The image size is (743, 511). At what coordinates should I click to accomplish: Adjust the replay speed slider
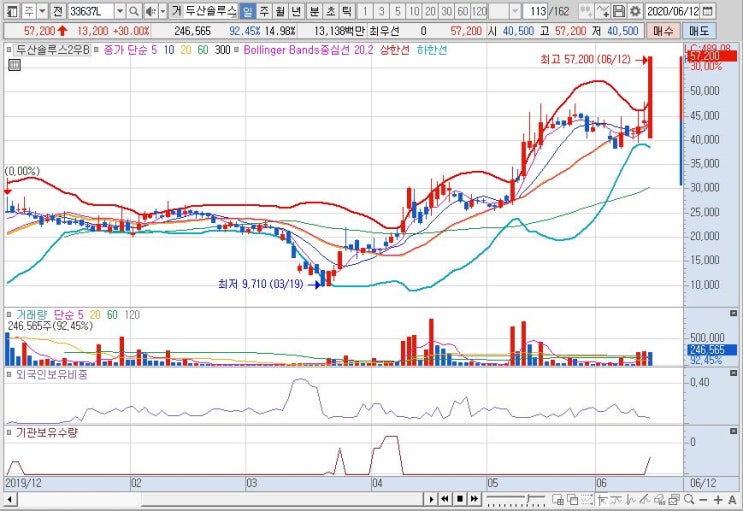(x=516, y=500)
